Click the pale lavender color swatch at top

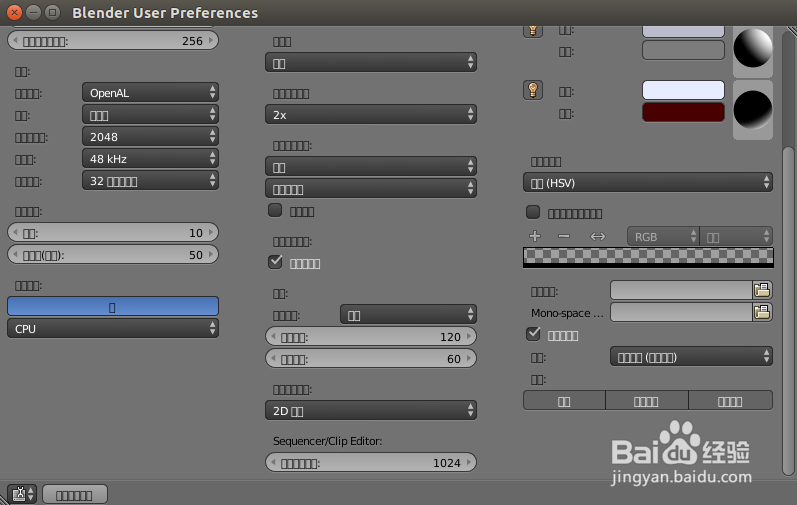(x=683, y=31)
